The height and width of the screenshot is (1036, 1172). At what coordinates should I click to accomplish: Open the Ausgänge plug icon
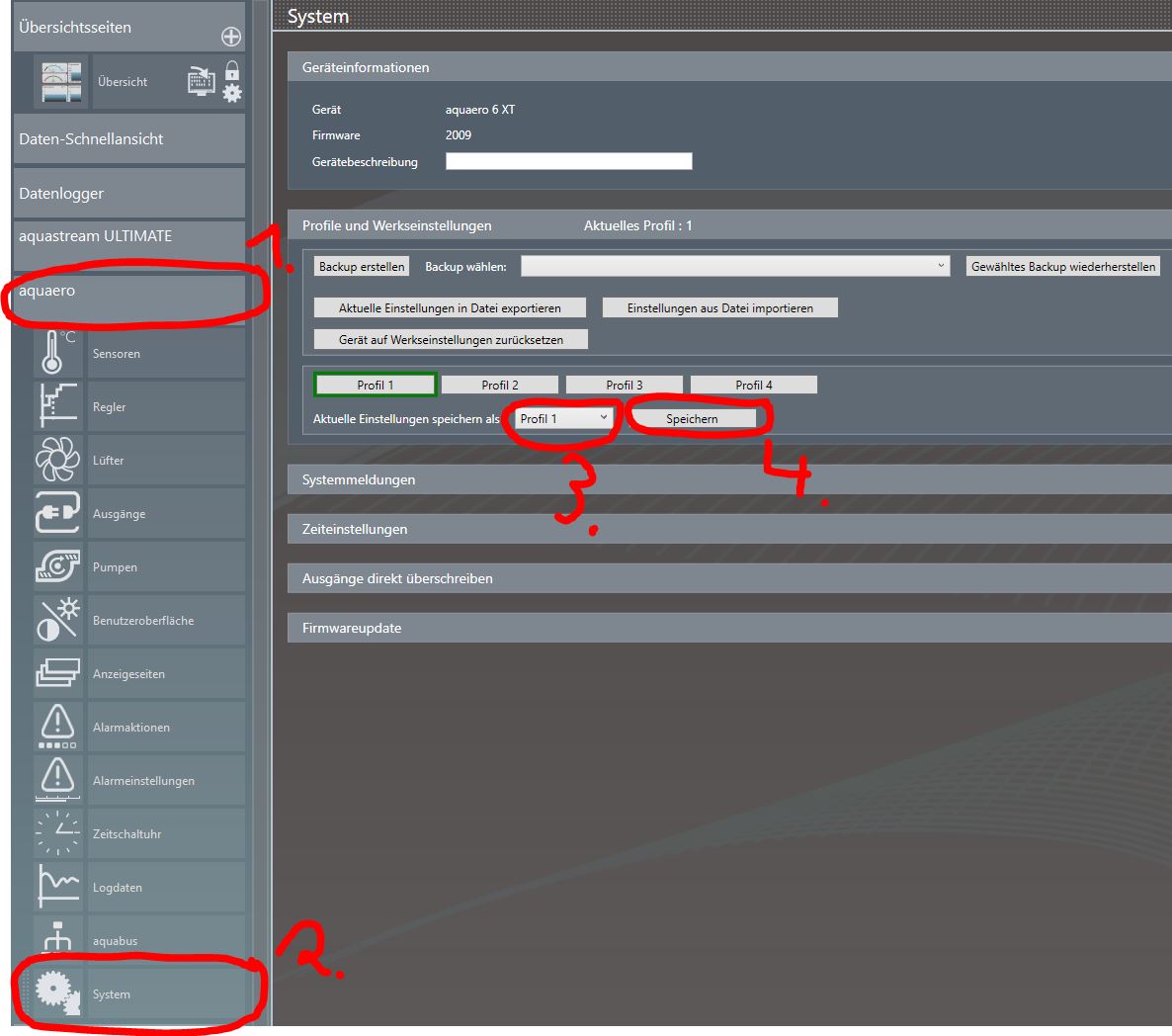click(57, 513)
